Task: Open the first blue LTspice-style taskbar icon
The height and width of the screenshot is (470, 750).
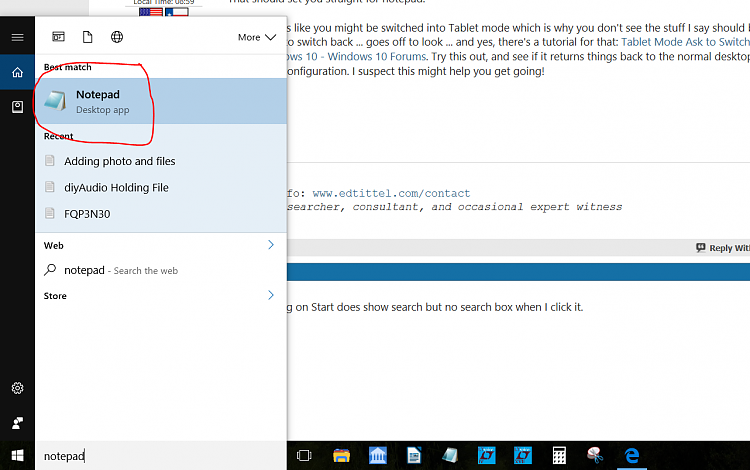Action: 486,456
